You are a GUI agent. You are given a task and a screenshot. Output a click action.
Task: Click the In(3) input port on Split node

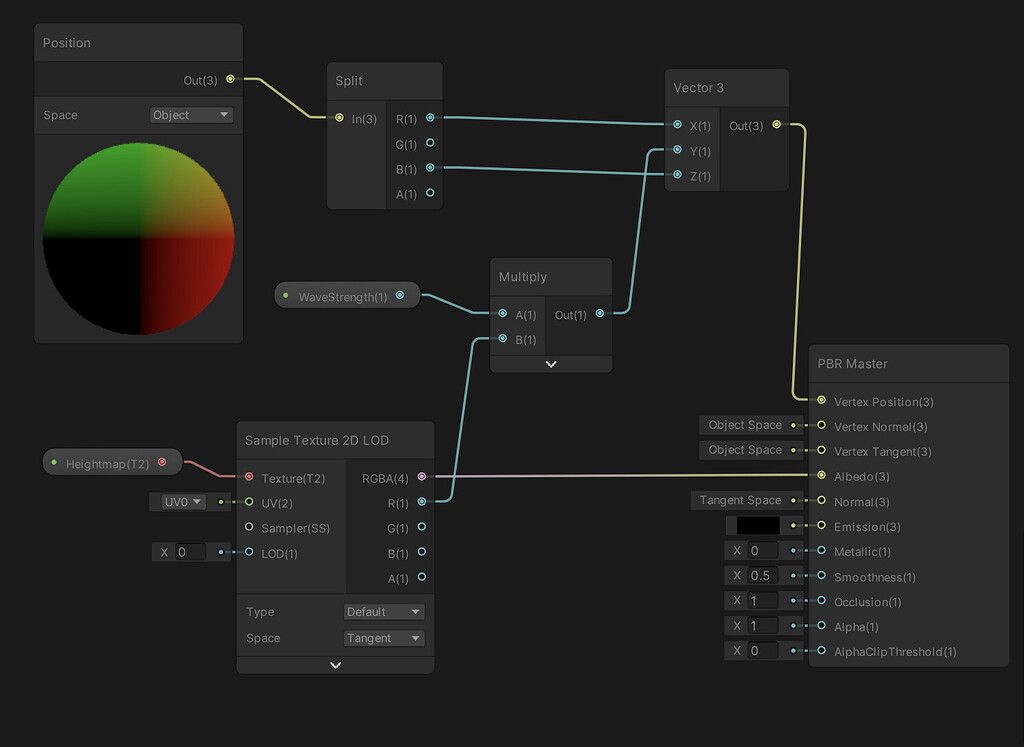pyautogui.click(x=339, y=118)
